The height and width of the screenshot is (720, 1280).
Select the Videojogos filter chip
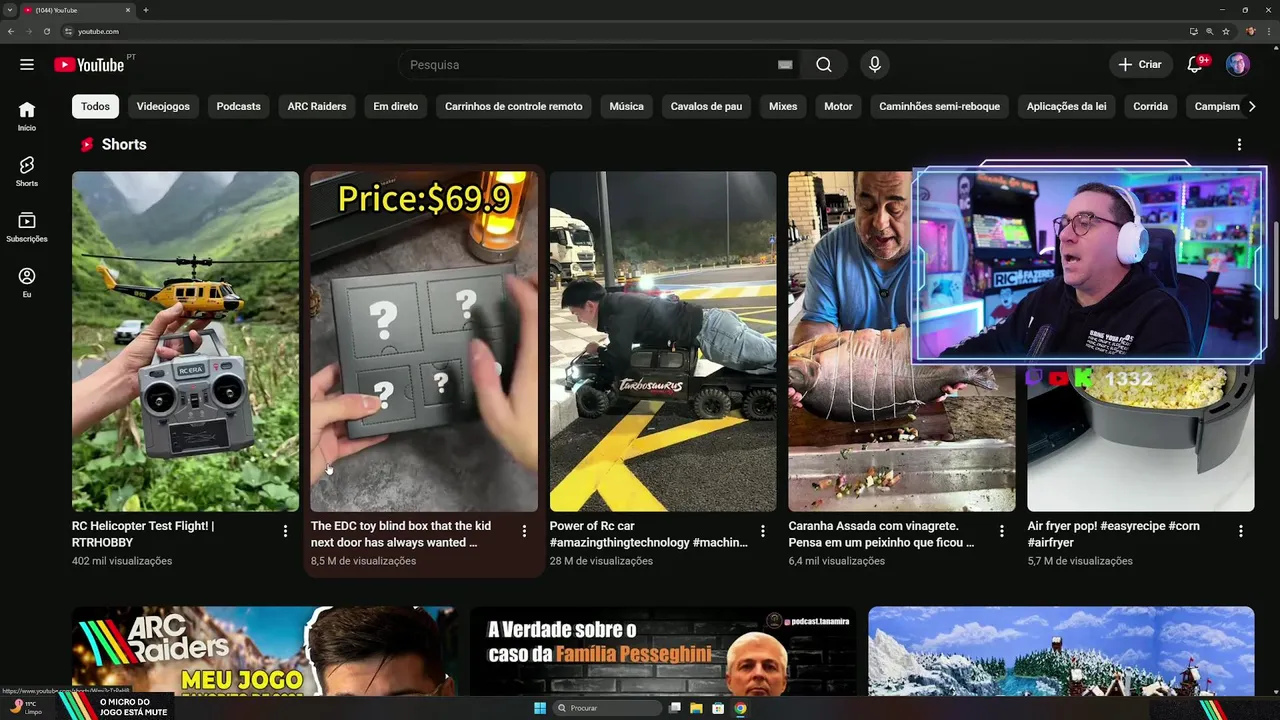pyautogui.click(x=163, y=106)
